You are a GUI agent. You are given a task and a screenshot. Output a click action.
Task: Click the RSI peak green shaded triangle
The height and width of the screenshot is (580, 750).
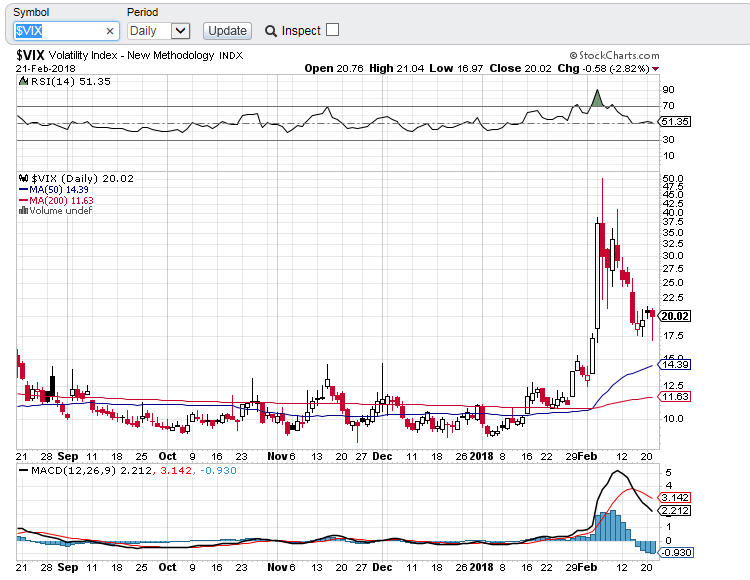coord(597,98)
